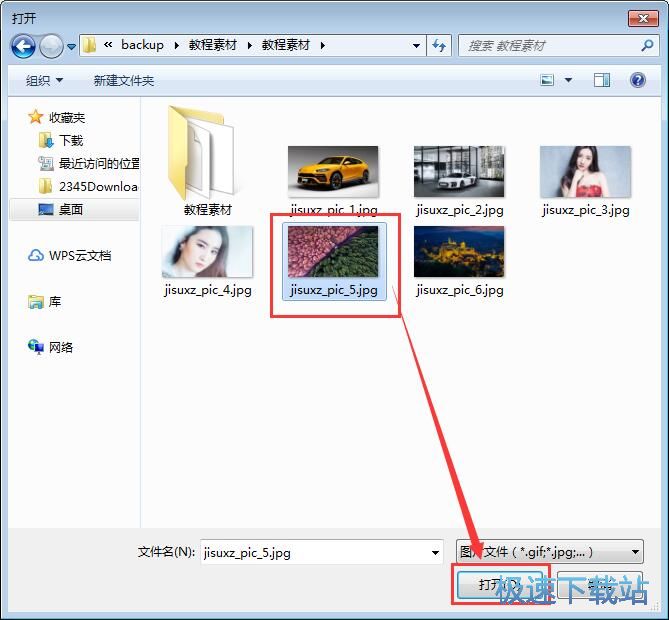Screen dimensions: 669x620
Task: Create a folder via 新建文件夹
Action: click(124, 80)
